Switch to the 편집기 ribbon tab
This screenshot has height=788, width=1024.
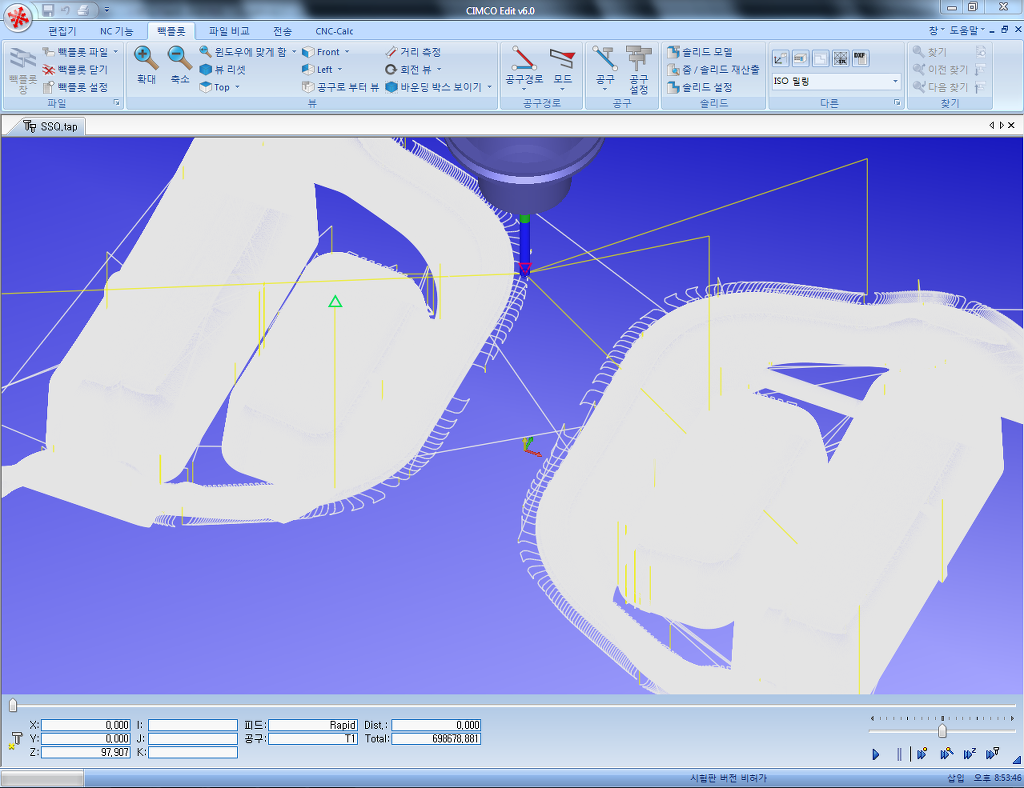62,31
